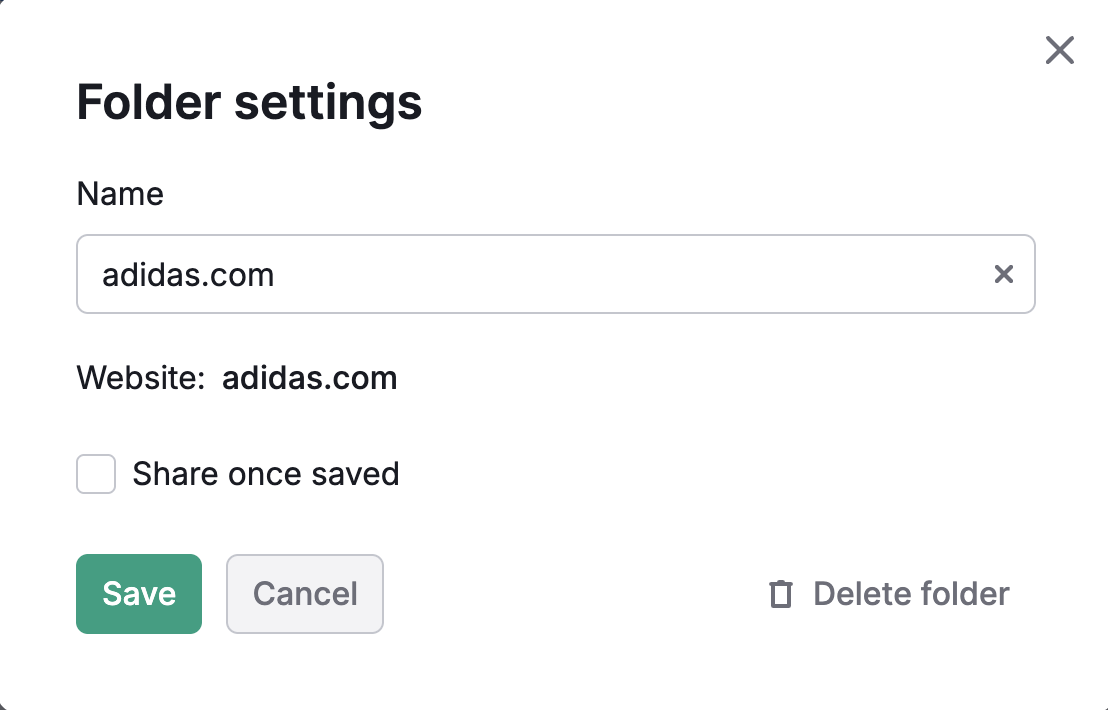The height and width of the screenshot is (710, 1108).
Task: Click the word 'Folder' in the dialog title
Action: coord(148,102)
